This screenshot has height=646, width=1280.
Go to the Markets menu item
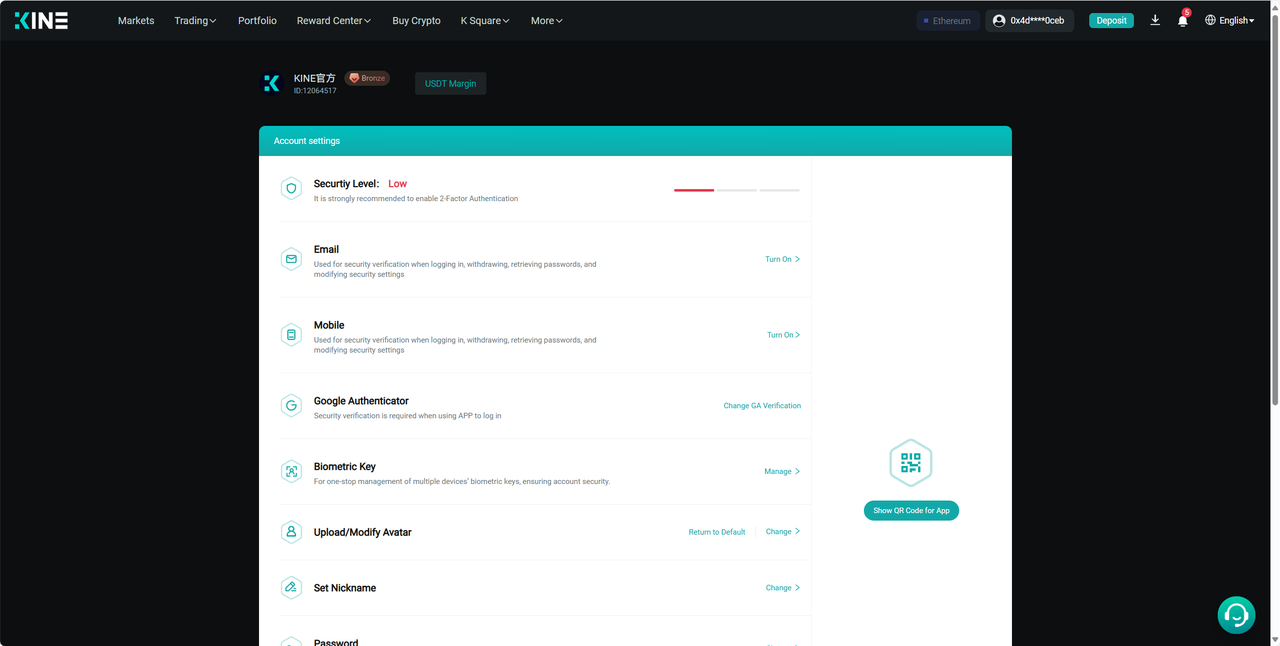tap(136, 20)
